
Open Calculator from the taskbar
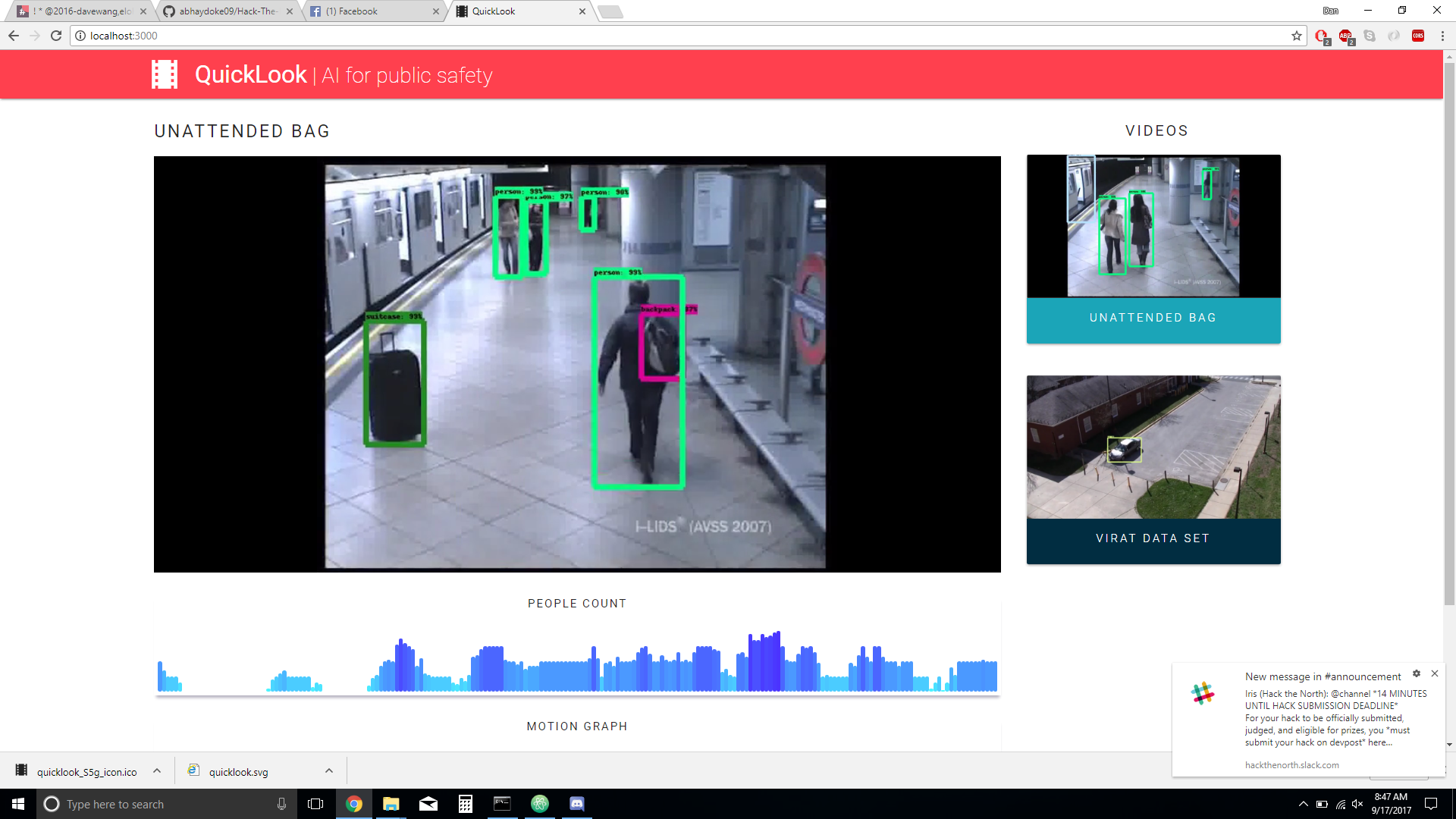coord(466,804)
